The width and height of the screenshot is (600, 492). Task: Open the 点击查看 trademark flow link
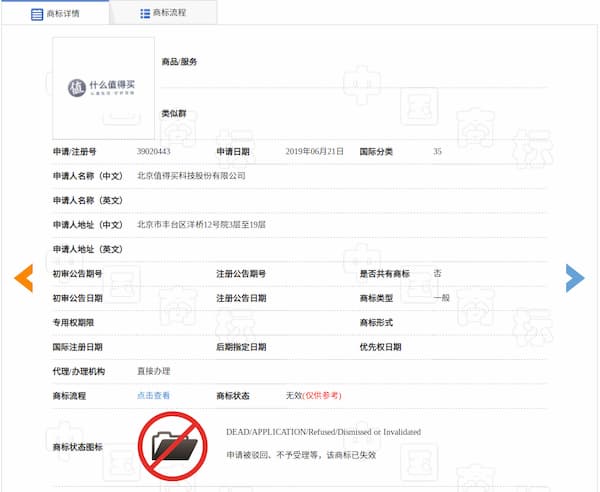[153, 396]
